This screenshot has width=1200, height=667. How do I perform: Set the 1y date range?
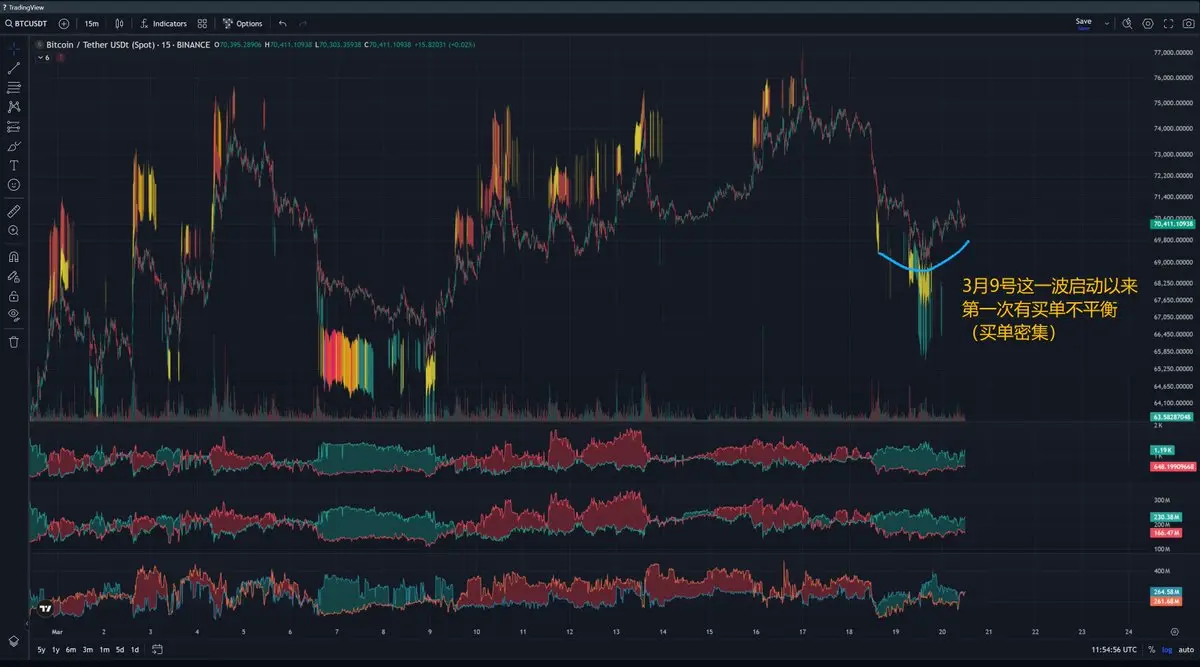[56, 649]
